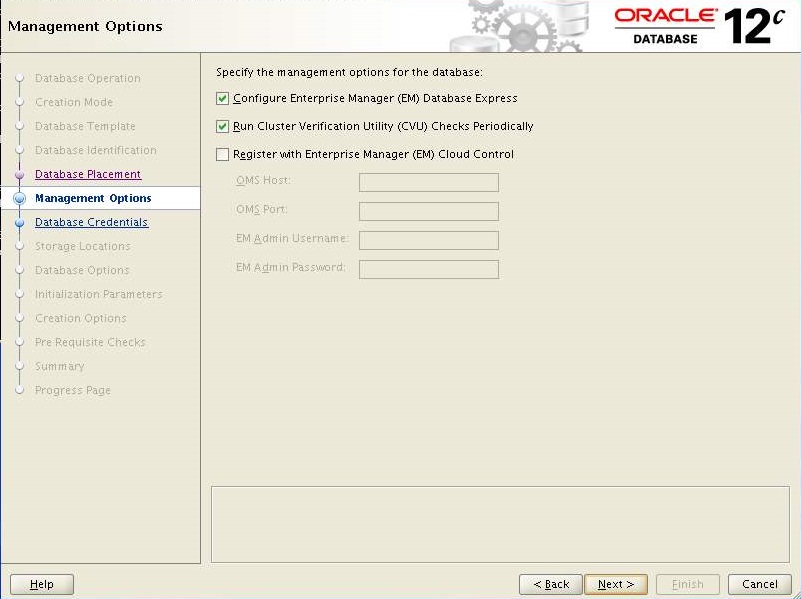Image resolution: width=801 pixels, height=599 pixels.
Task: Click the Creation Options step label
Action: [81, 318]
